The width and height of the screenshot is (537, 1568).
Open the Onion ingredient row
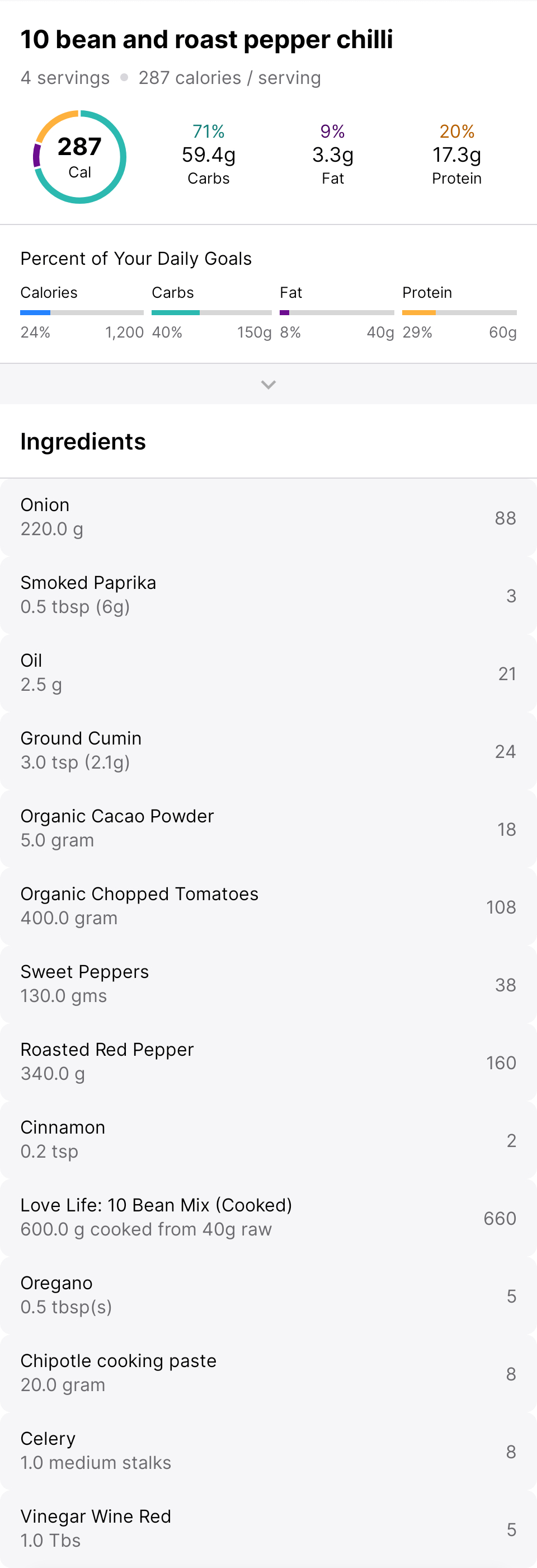pos(268,517)
